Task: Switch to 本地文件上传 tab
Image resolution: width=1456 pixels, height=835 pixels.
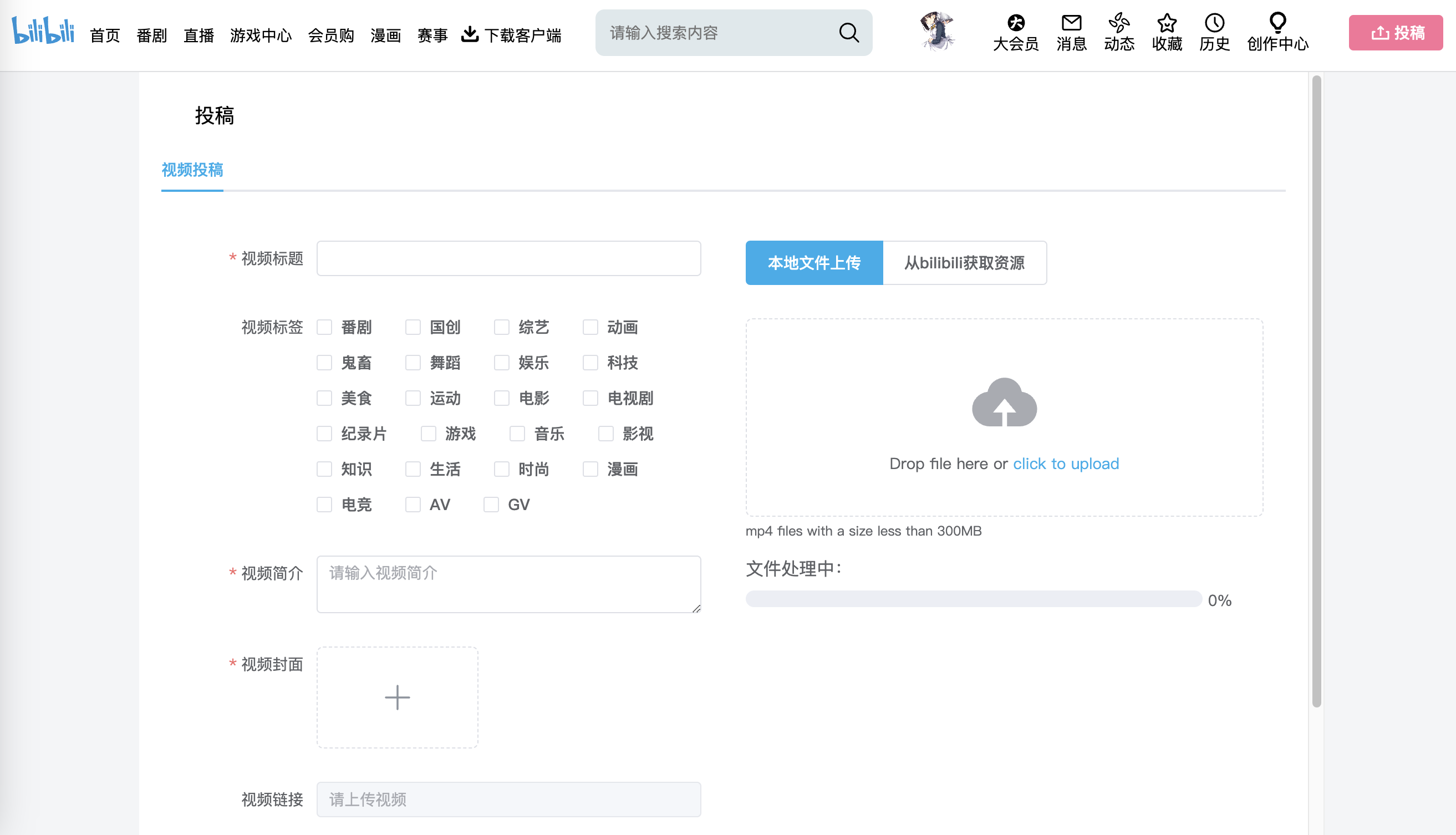Action: [x=814, y=263]
